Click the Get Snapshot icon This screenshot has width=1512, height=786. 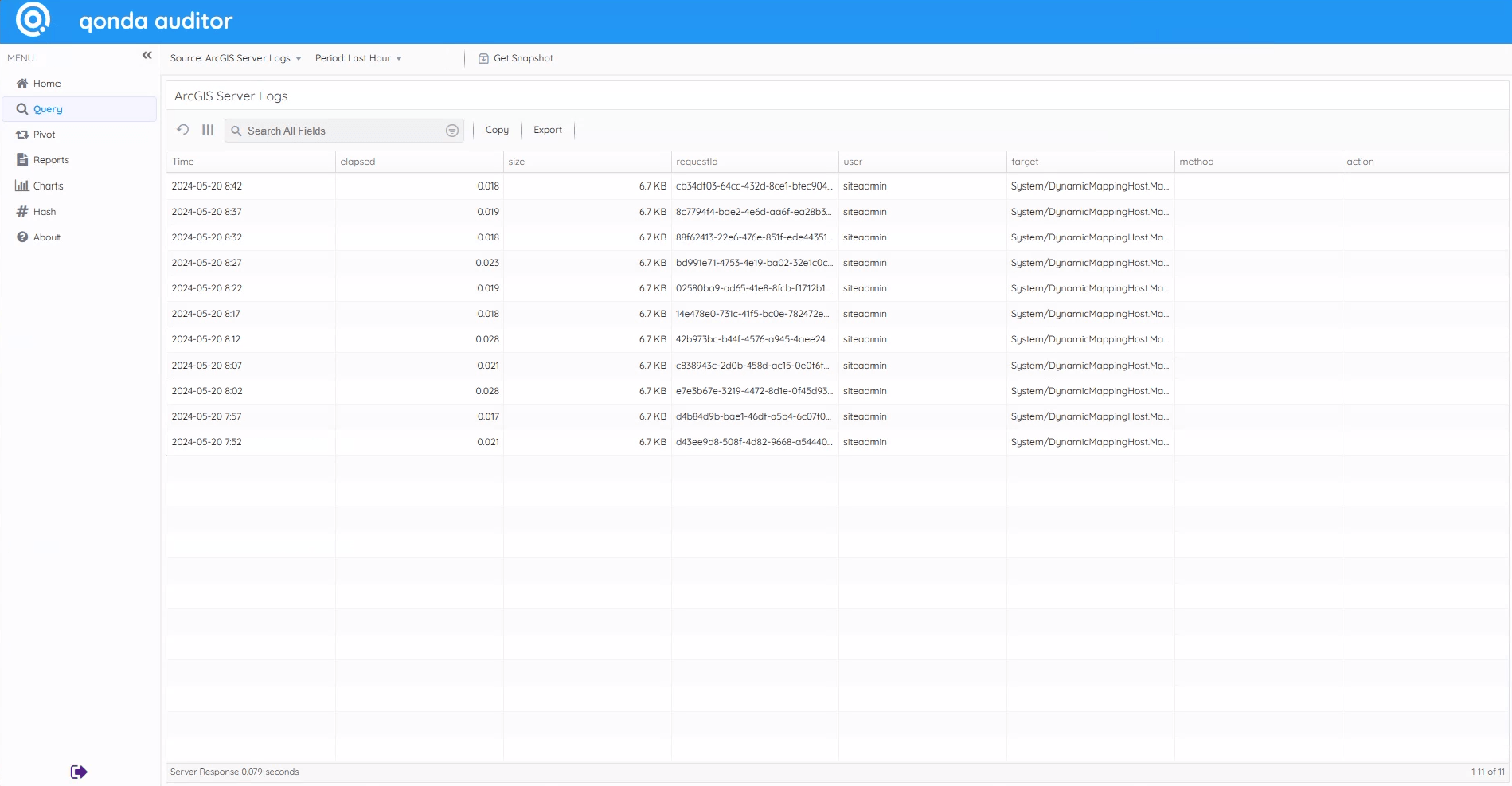point(483,58)
